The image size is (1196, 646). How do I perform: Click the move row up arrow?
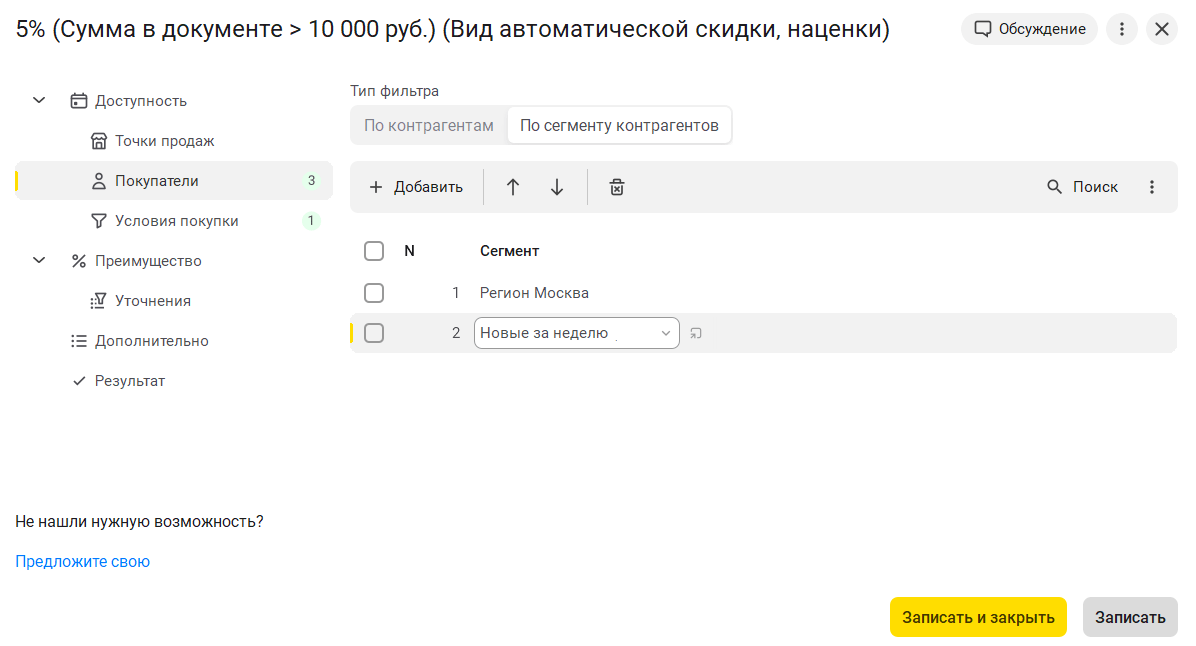[x=513, y=187]
